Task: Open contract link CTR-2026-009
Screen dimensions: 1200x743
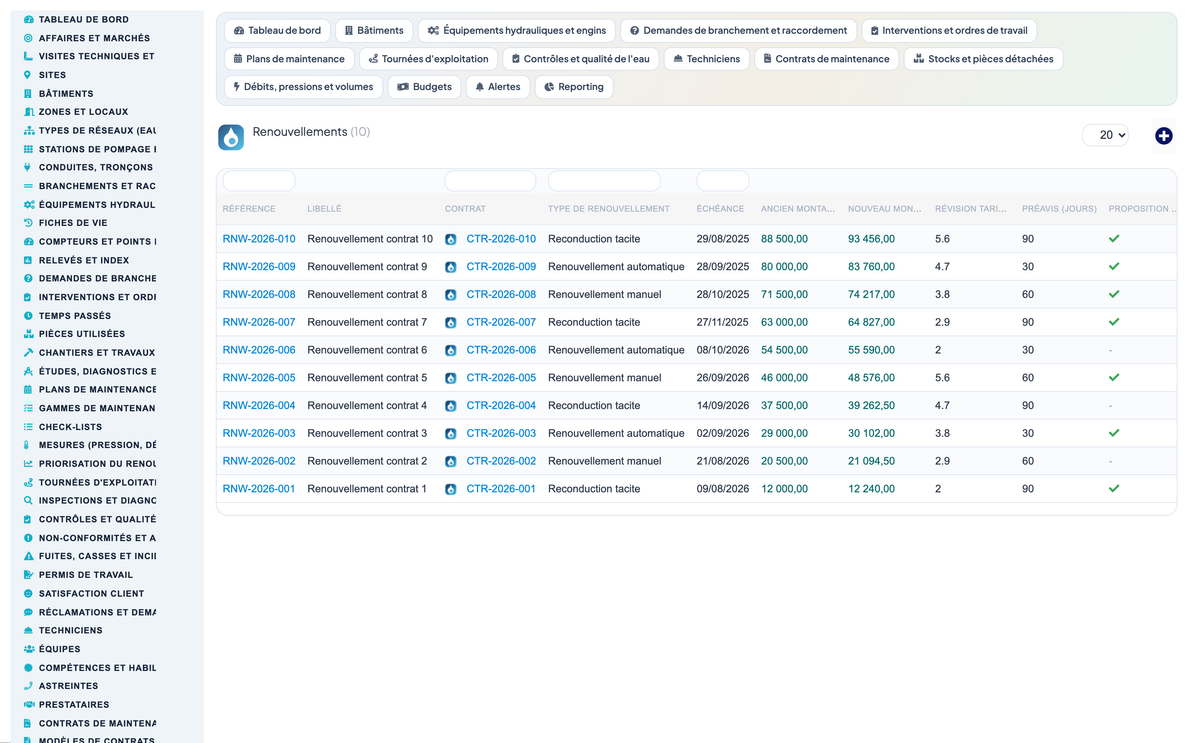Action: tap(501, 267)
